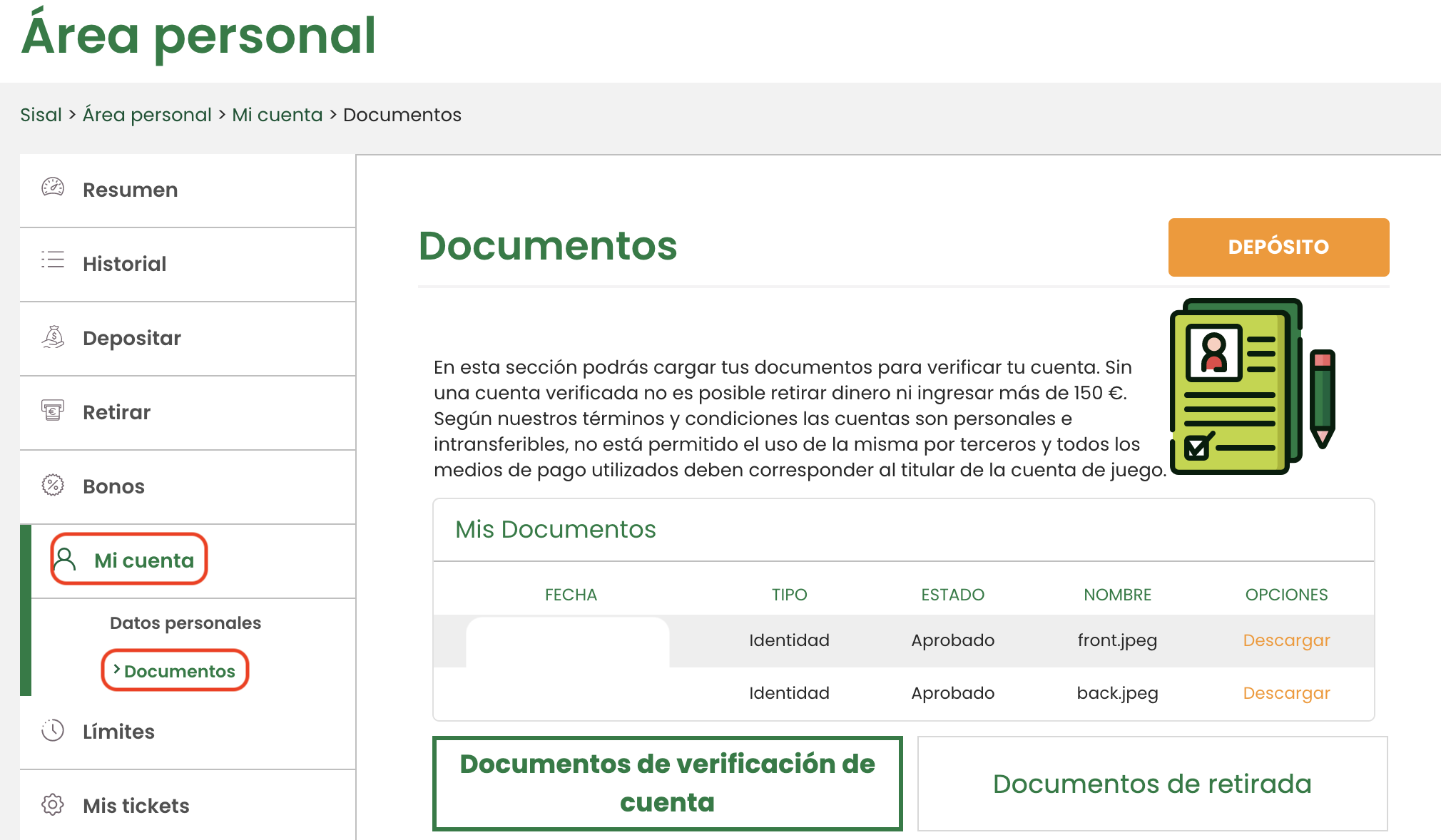Click the Resumen speedometer icon
The width and height of the screenshot is (1441, 840).
click(x=53, y=188)
